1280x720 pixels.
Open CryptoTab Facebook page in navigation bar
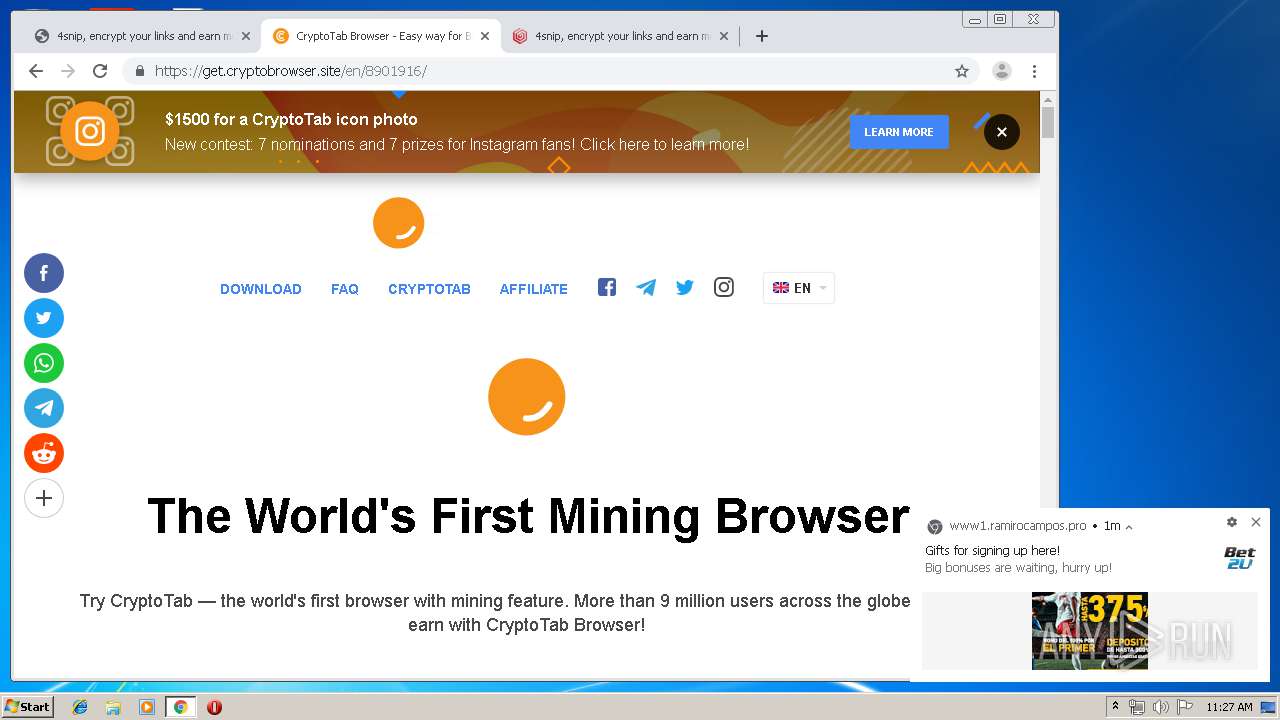click(607, 288)
